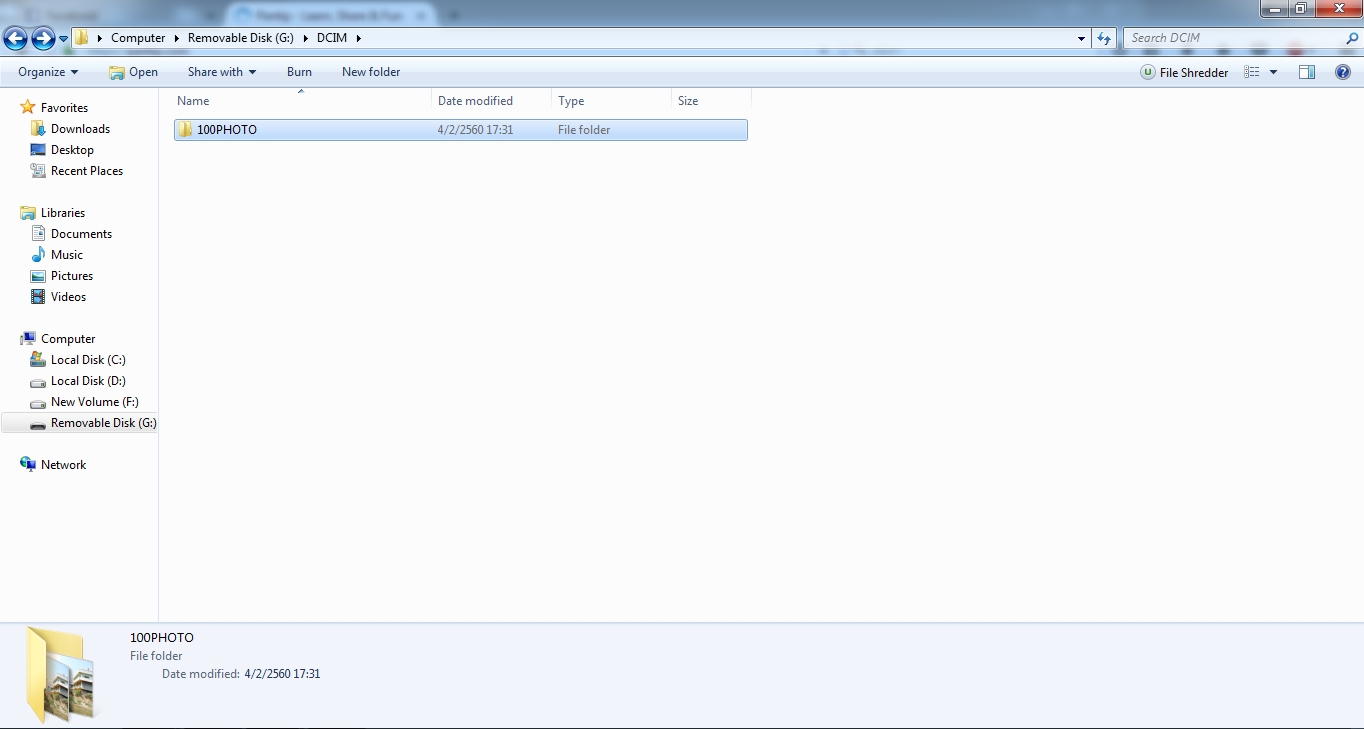Open Network in the navigation pane

[63, 465]
